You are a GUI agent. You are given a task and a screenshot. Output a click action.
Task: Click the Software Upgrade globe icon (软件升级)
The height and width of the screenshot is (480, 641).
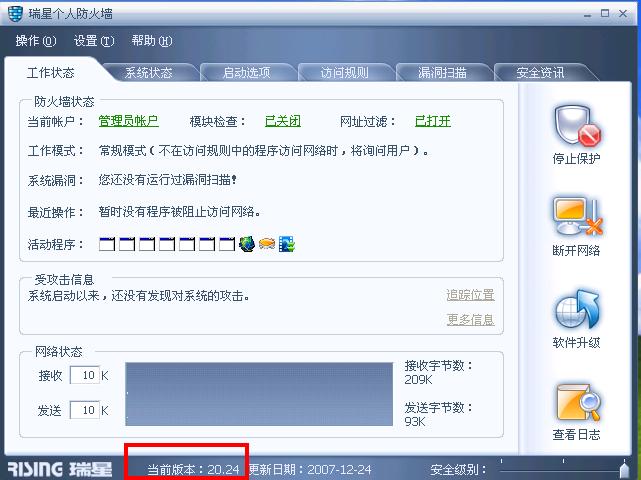(577, 309)
